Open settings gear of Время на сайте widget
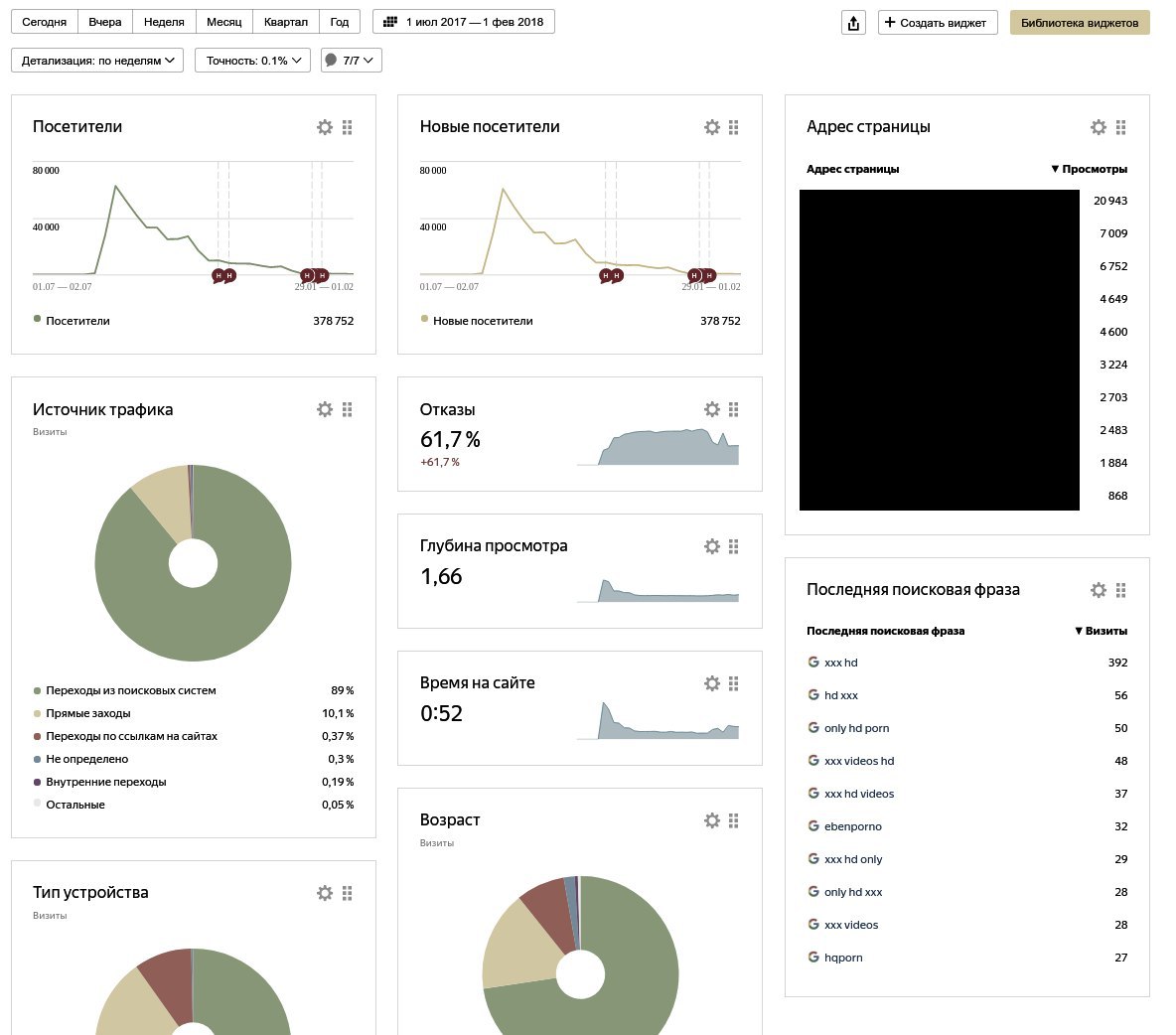Viewport: 1176px width, 1035px height. (x=712, y=683)
